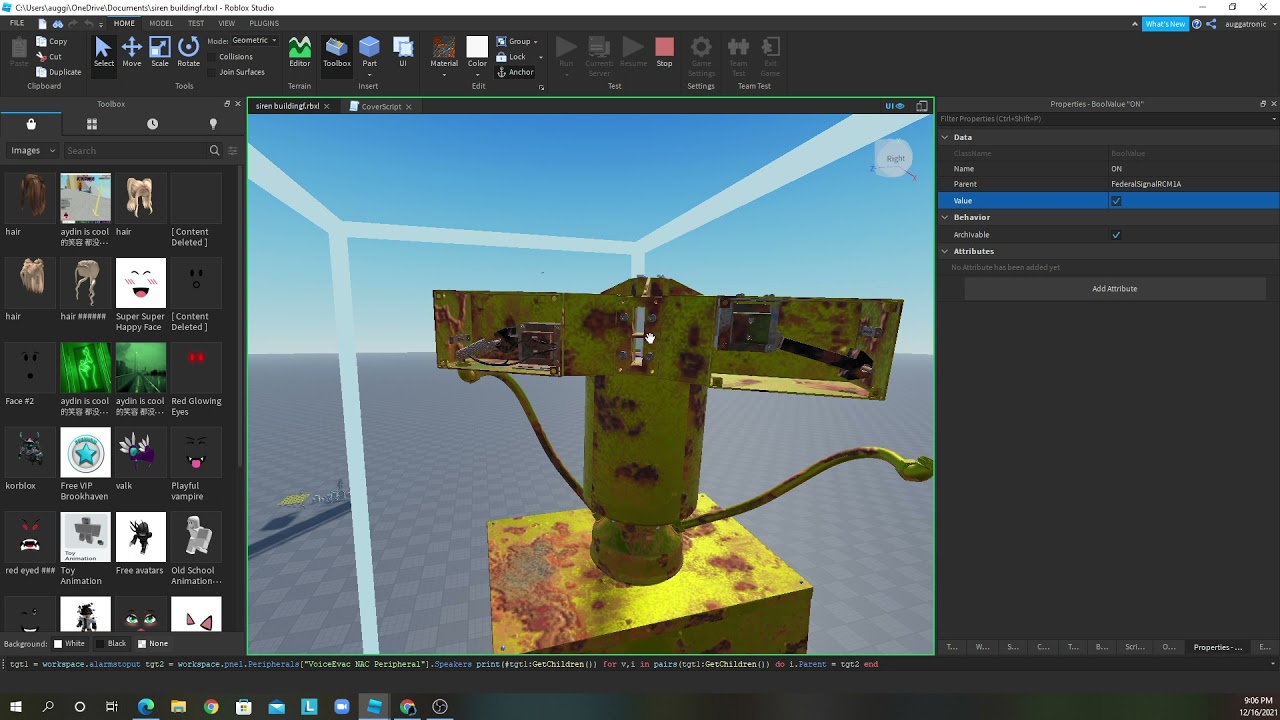The height and width of the screenshot is (720, 1280).
Task: Open the Inventory grid tab in Toolbox
Action: coord(91,124)
